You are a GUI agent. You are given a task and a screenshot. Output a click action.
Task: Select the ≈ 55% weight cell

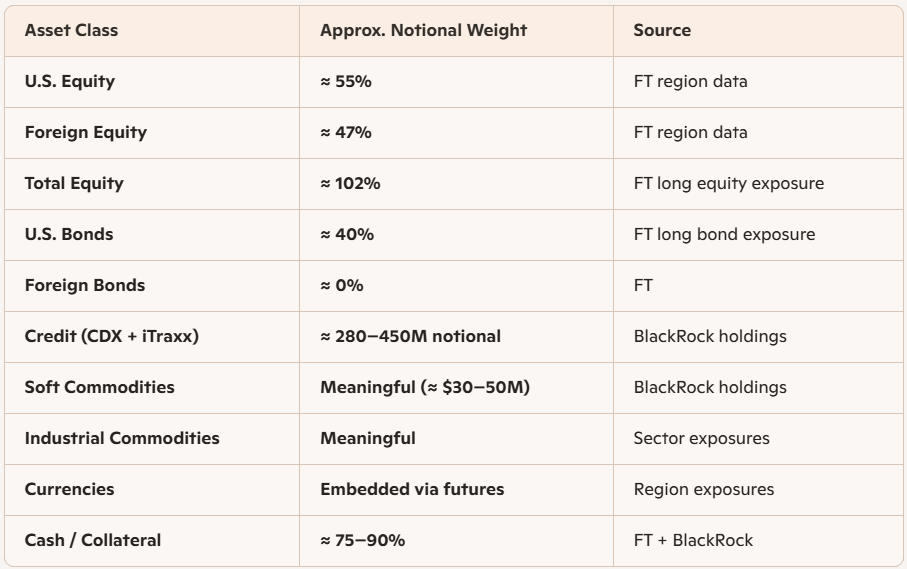click(346, 82)
